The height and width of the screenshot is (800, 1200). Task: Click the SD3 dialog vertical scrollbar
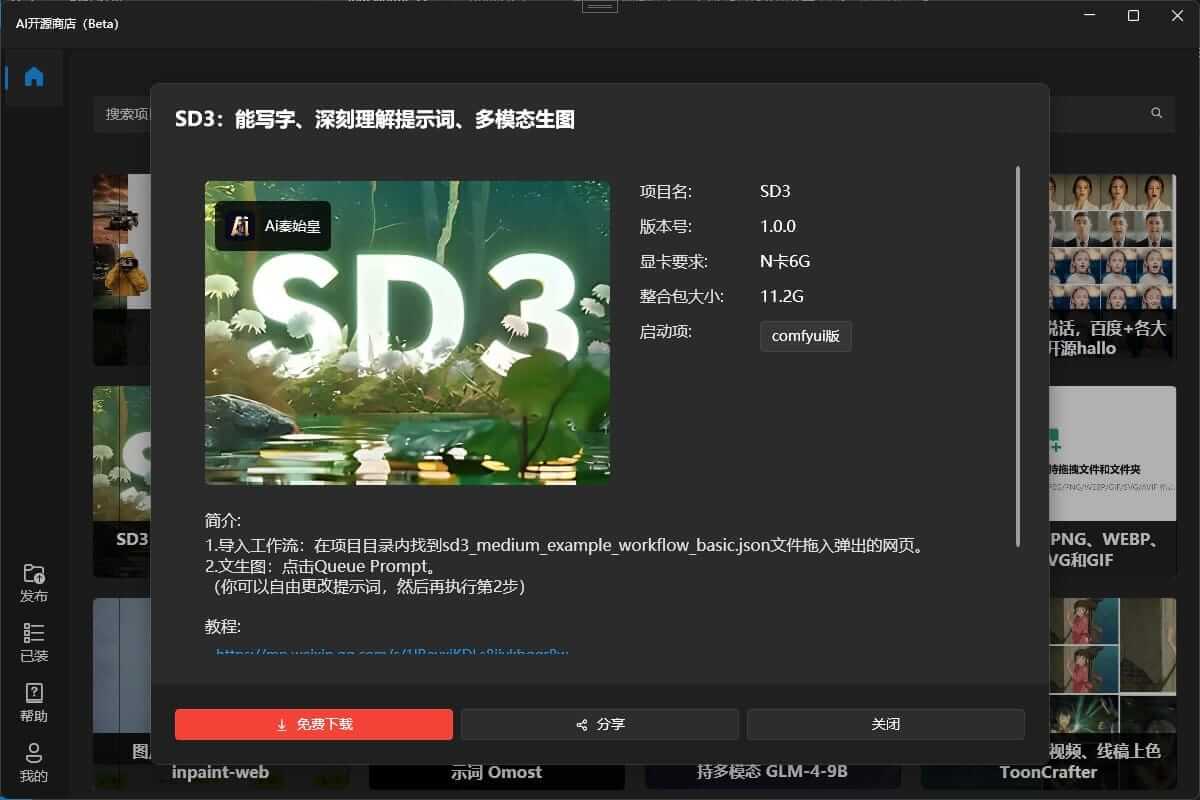1018,356
